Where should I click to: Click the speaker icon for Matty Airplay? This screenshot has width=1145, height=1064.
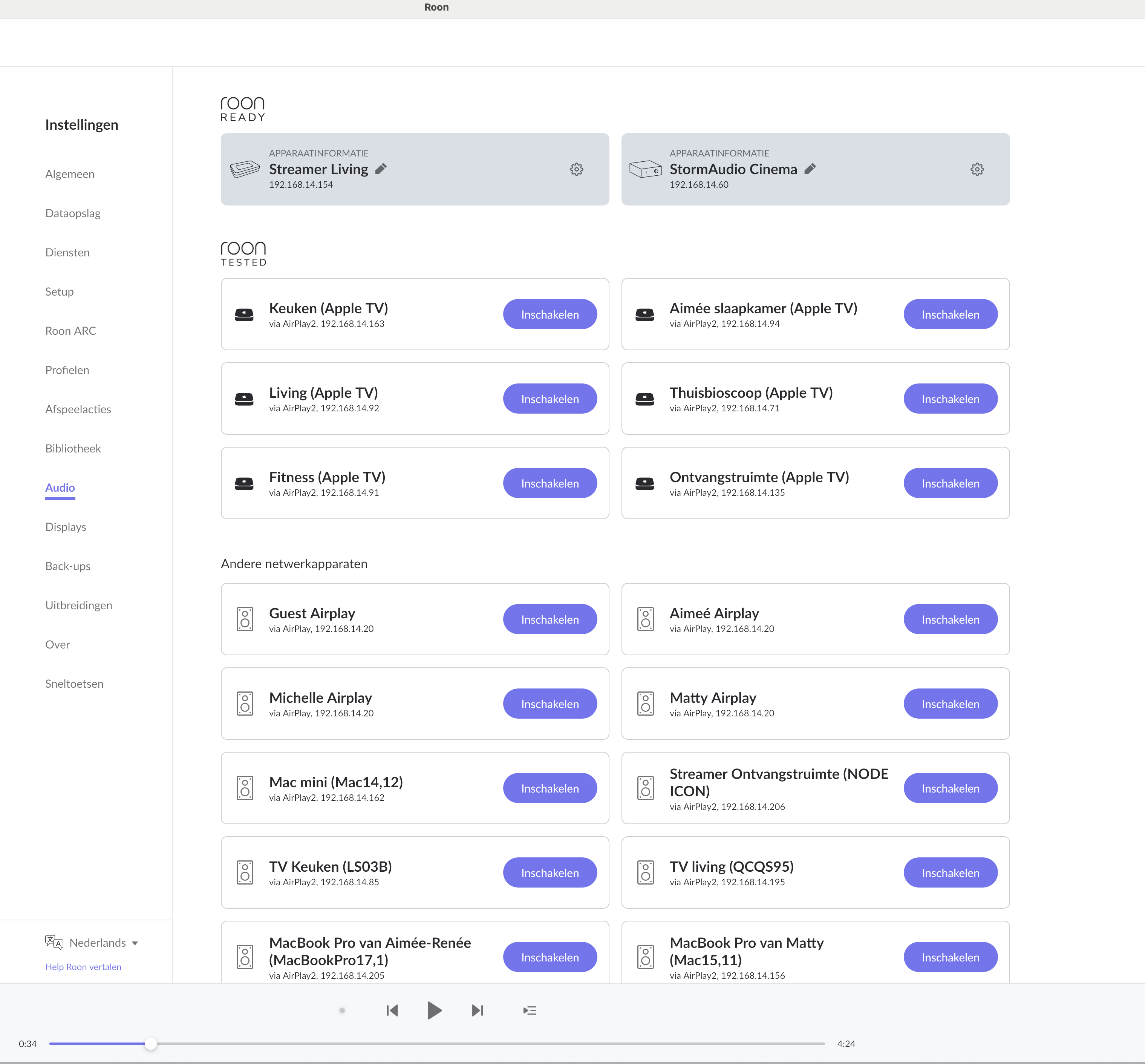(x=645, y=704)
